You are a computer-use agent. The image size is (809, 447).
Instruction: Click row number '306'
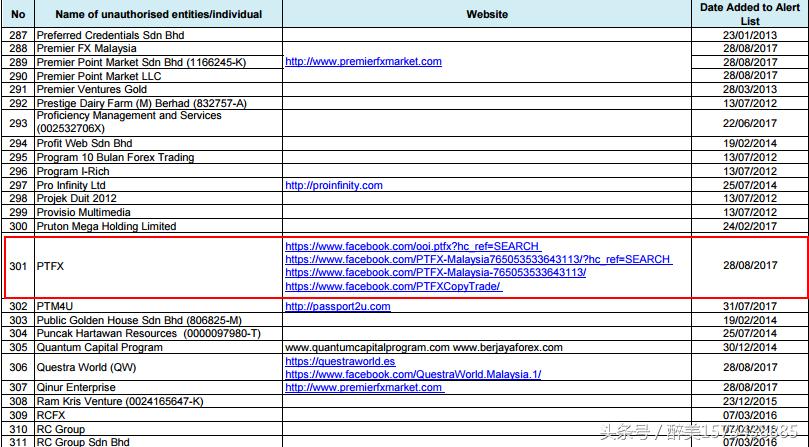(18, 368)
